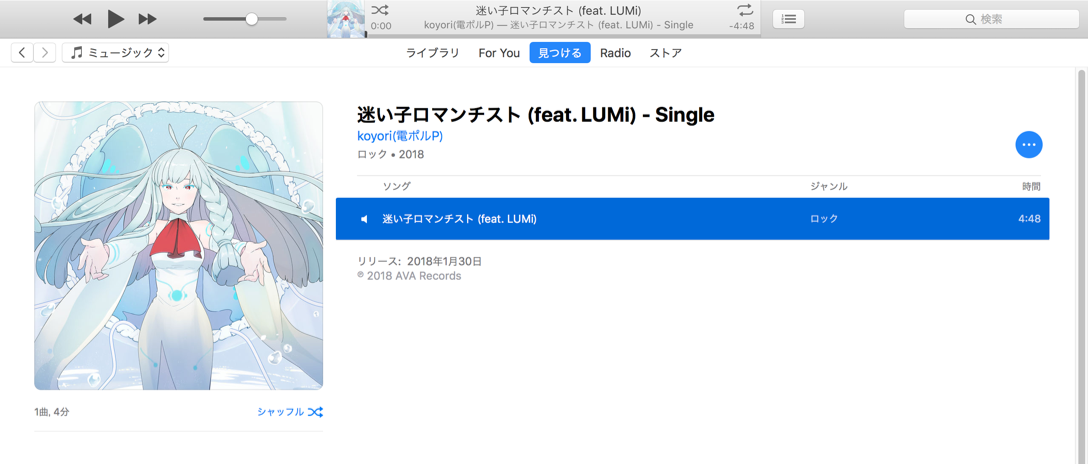1088x464 pixels.
Task: Go forward with the right chevron
Action: pyautogui.click(x=44, y=53)
